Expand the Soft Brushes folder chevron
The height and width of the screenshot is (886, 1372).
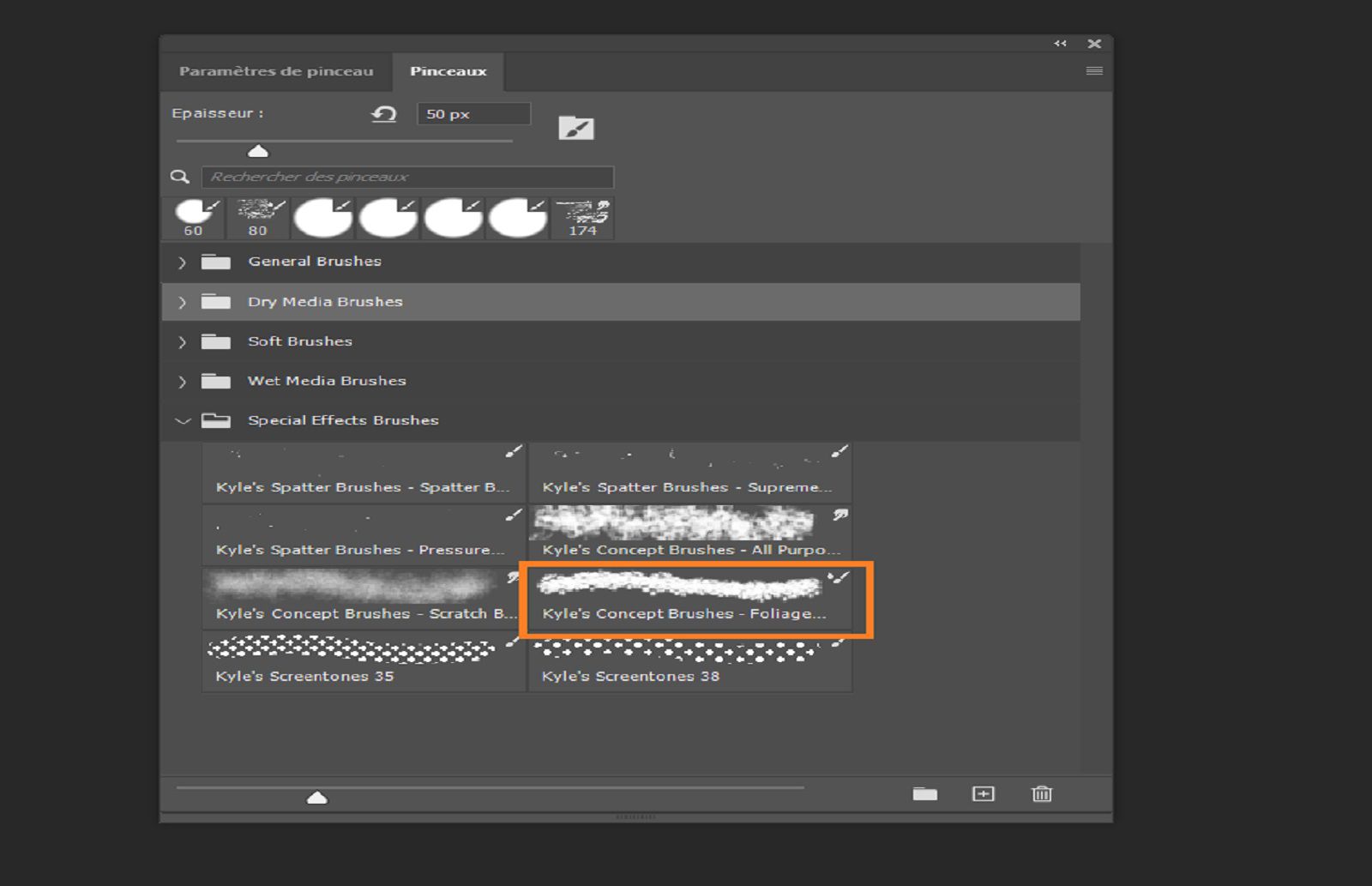pyautogui.click(x=182, y=342)
